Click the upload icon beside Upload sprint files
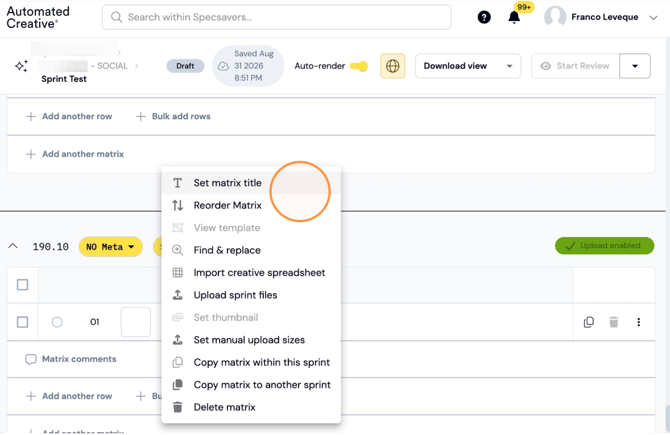This screenshot has height=435, width=670. point(177,295)
